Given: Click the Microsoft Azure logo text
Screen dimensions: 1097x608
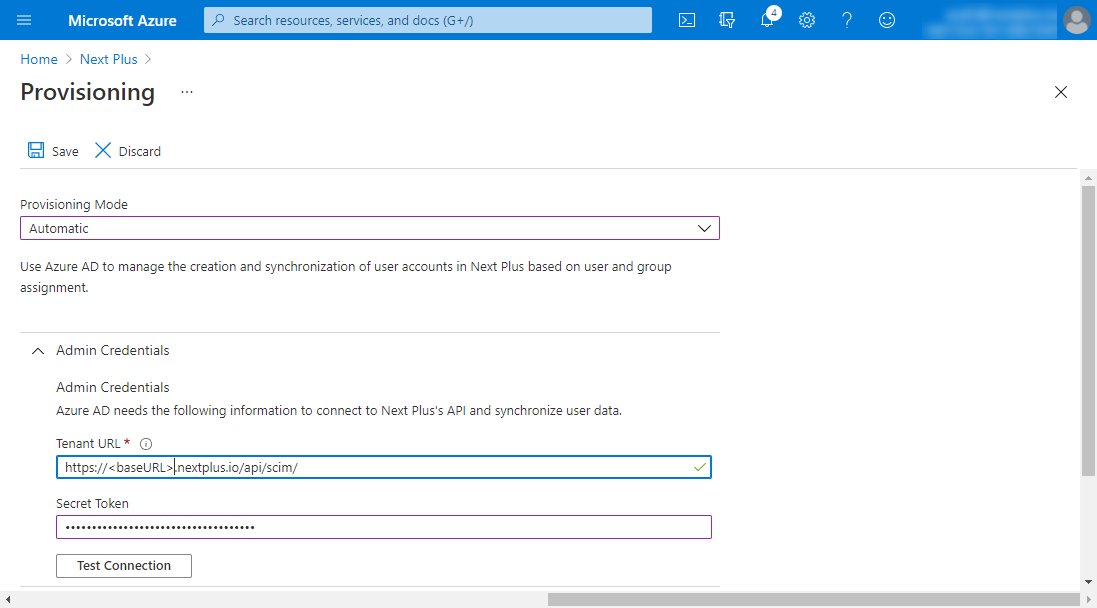Looking at the screenshot, I should [x=122, y=20].
